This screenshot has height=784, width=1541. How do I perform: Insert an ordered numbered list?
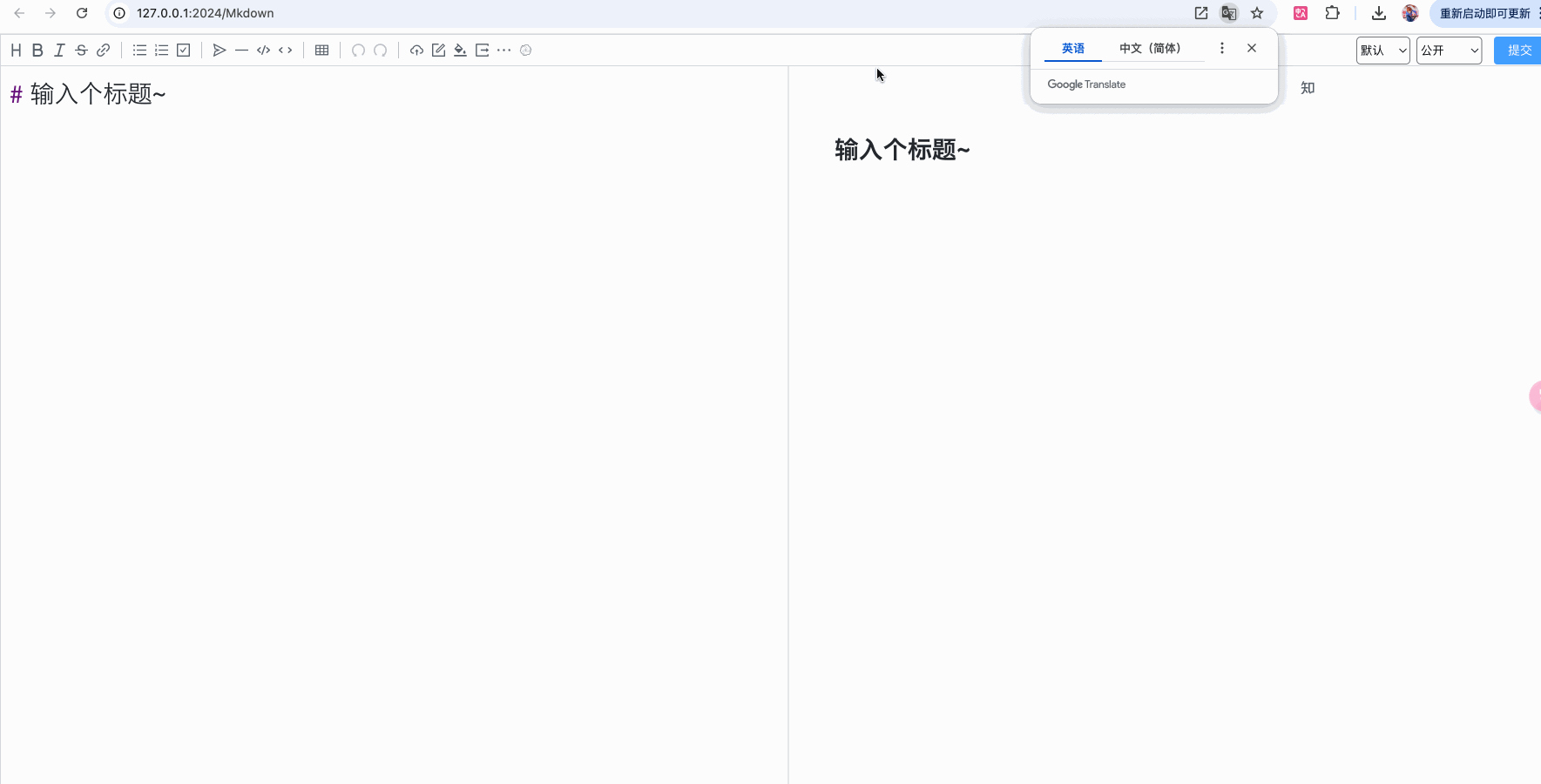[x=161, y=51]
